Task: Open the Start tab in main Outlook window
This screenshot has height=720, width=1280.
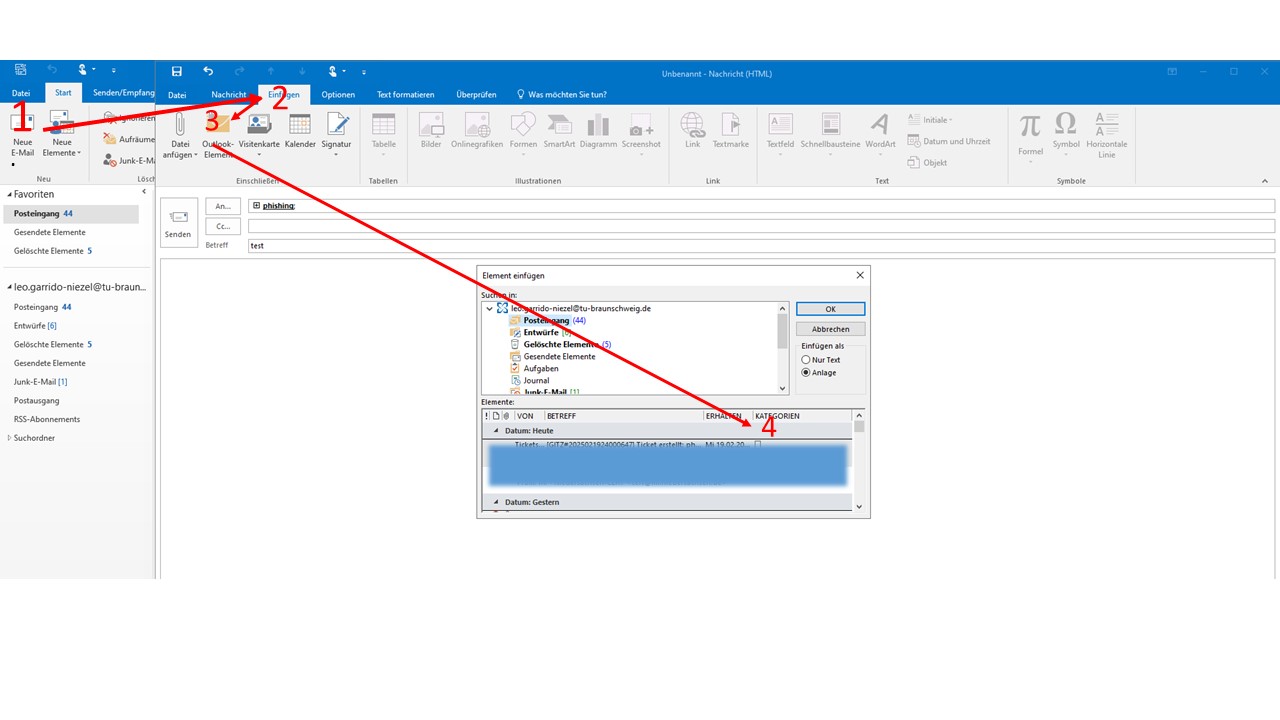Action: (63, 92)
